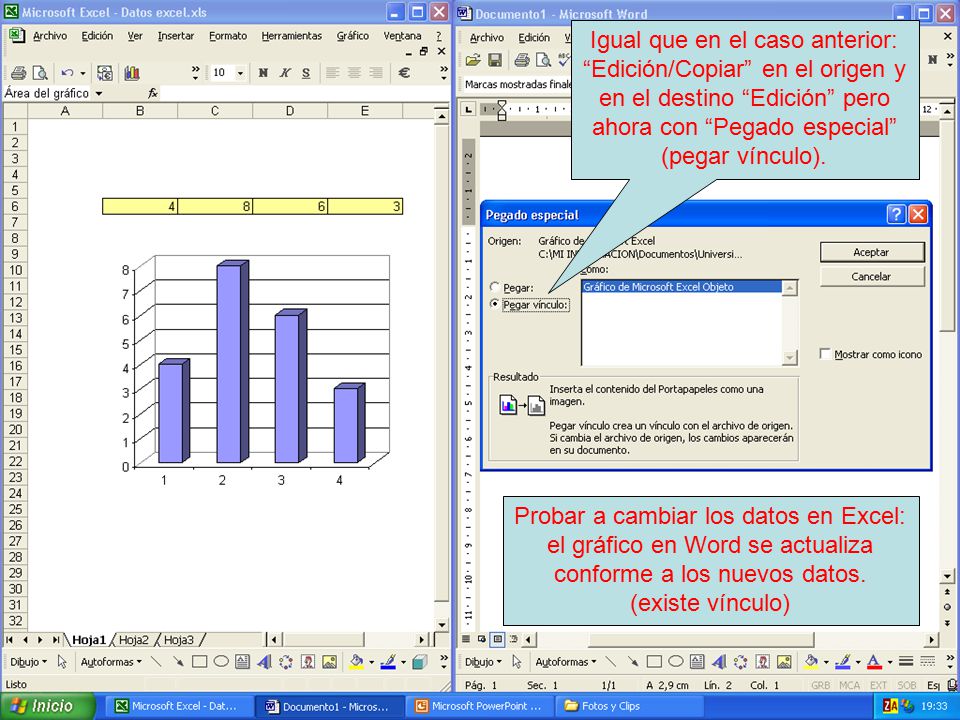Click the Open folder icon in Word
The image size is (960, 720).
tap(473, 60)
